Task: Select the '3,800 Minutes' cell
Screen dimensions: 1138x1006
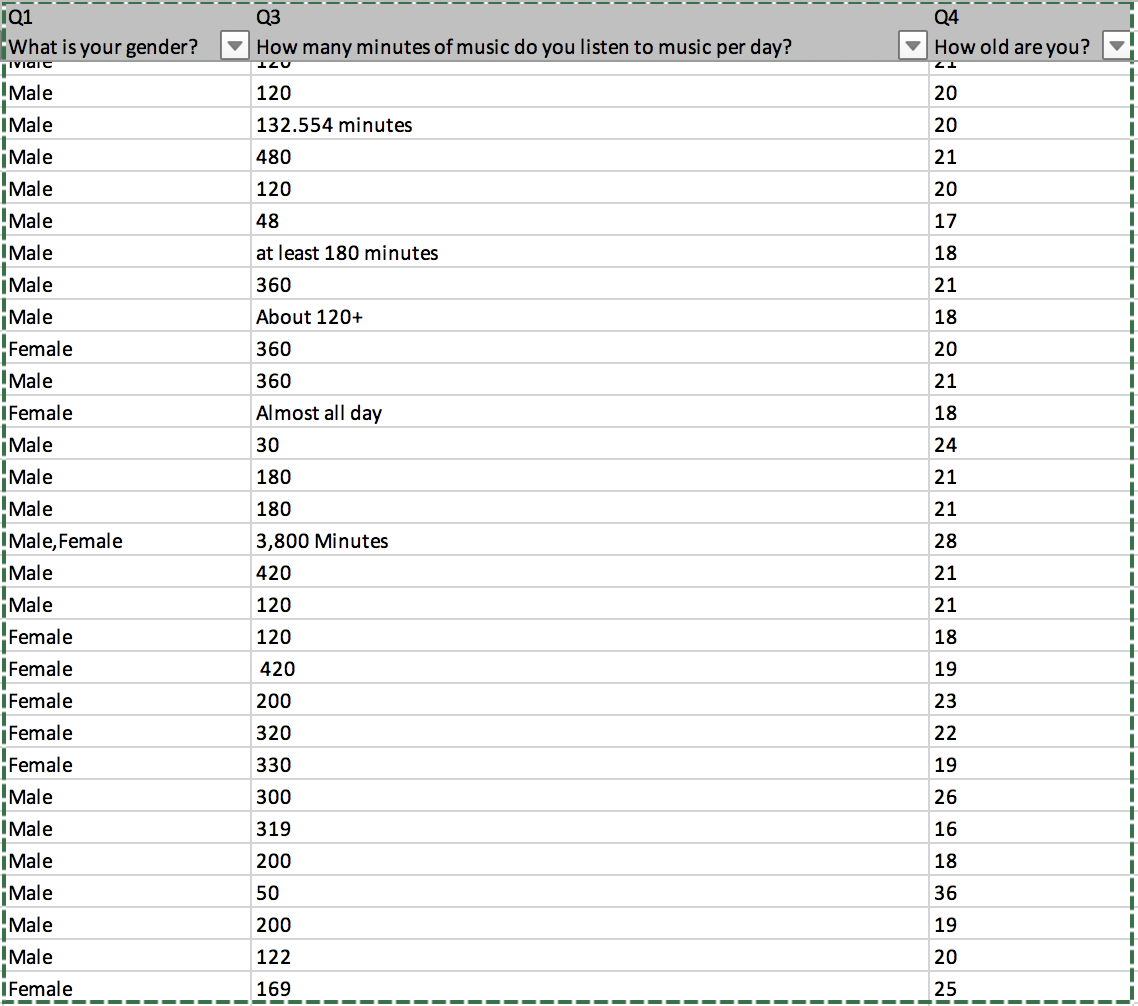Action: click(x=590, y=541)
